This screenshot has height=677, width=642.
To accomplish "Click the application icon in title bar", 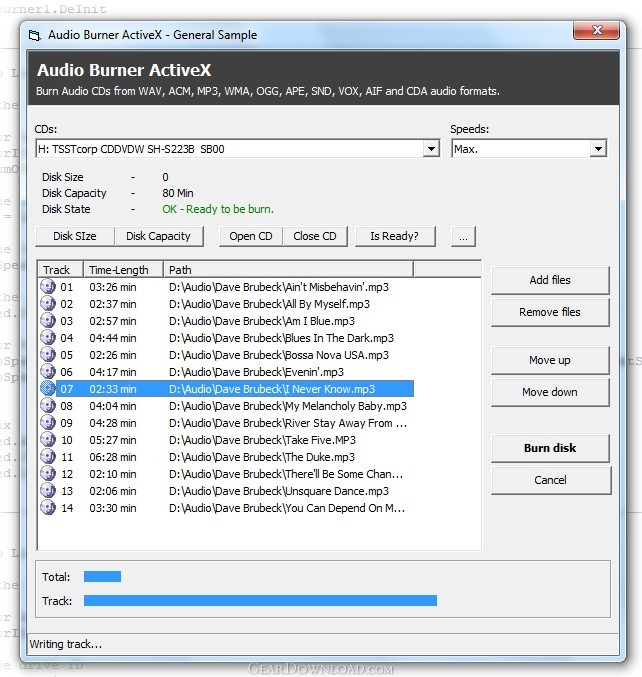I will click(35, 35).
